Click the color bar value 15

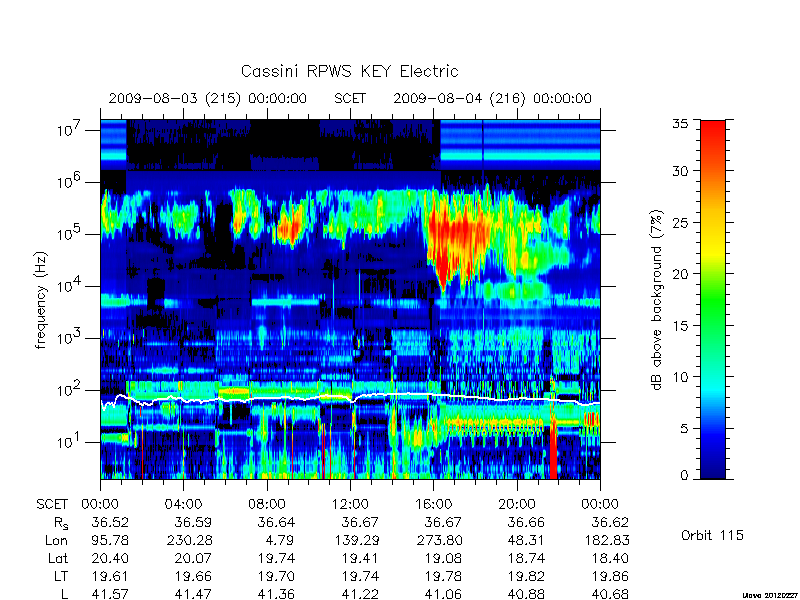pos(680,325)
